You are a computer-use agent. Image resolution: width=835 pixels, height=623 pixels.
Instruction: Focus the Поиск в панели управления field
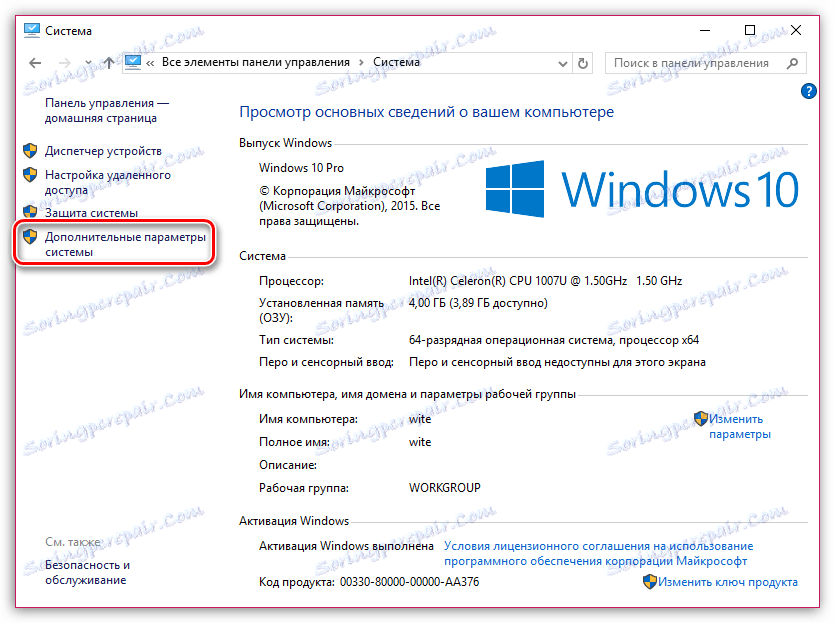coord(706,63)
